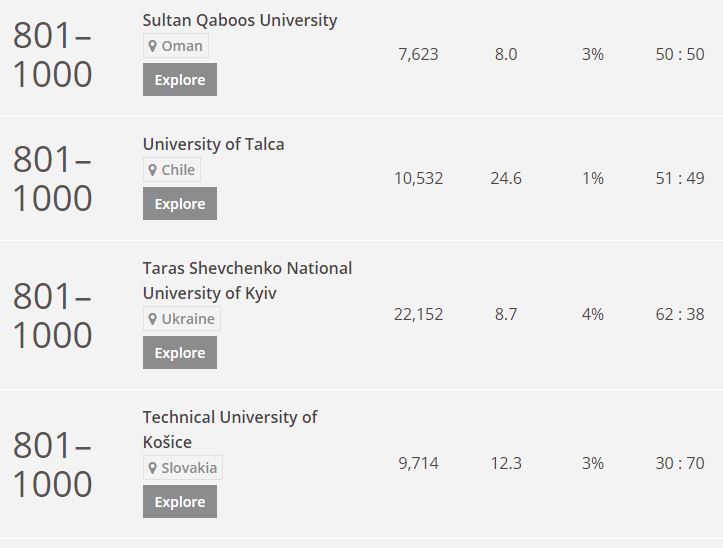Open the University of Talca page
Viewport: 723px width, 548px height.
tap(213, 144)
